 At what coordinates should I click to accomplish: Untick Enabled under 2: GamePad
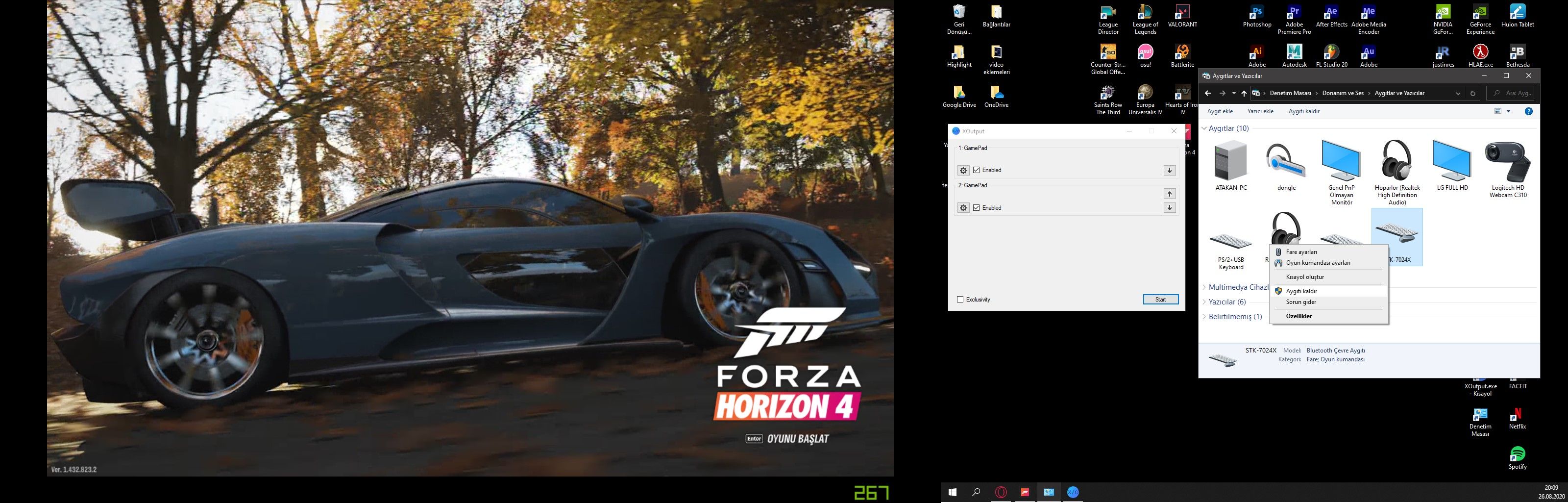(977, 208)
